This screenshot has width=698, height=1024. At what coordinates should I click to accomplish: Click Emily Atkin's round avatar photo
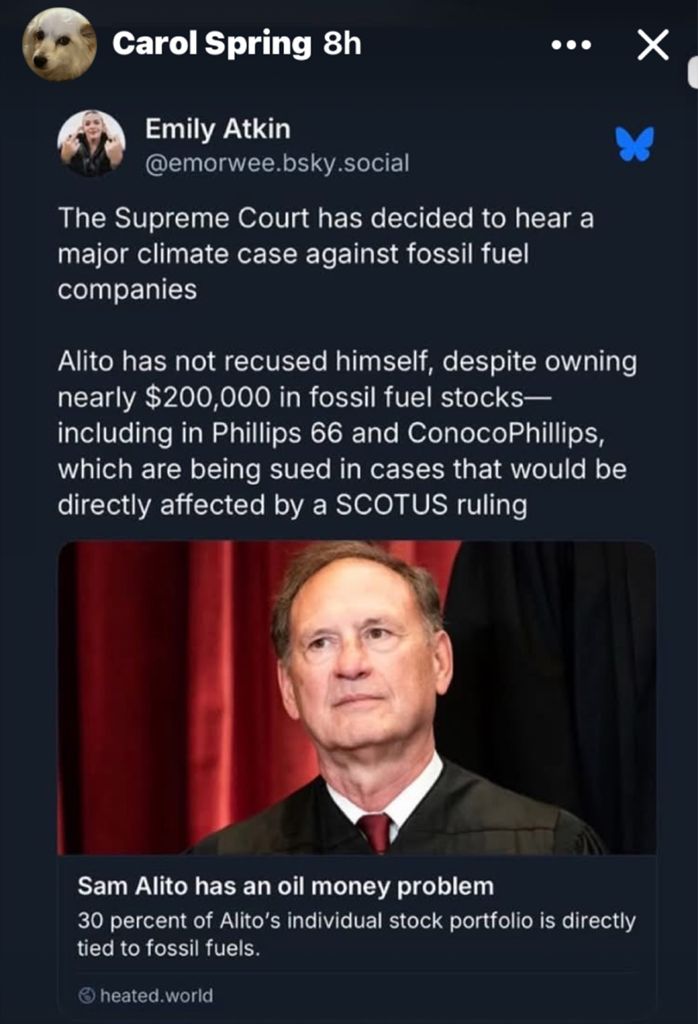click(x=91, y=144)
